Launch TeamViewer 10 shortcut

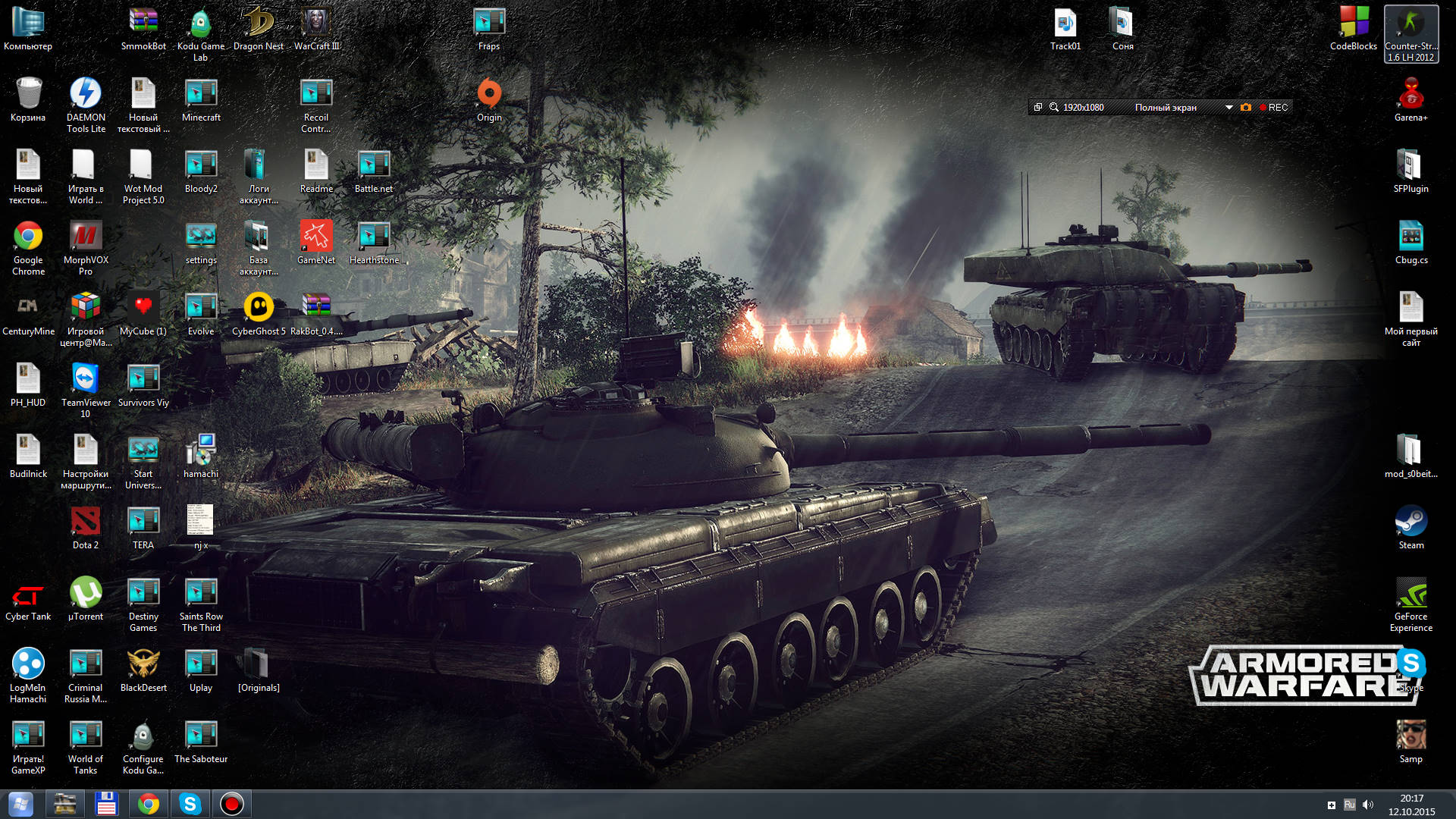[x=86, y=390]
